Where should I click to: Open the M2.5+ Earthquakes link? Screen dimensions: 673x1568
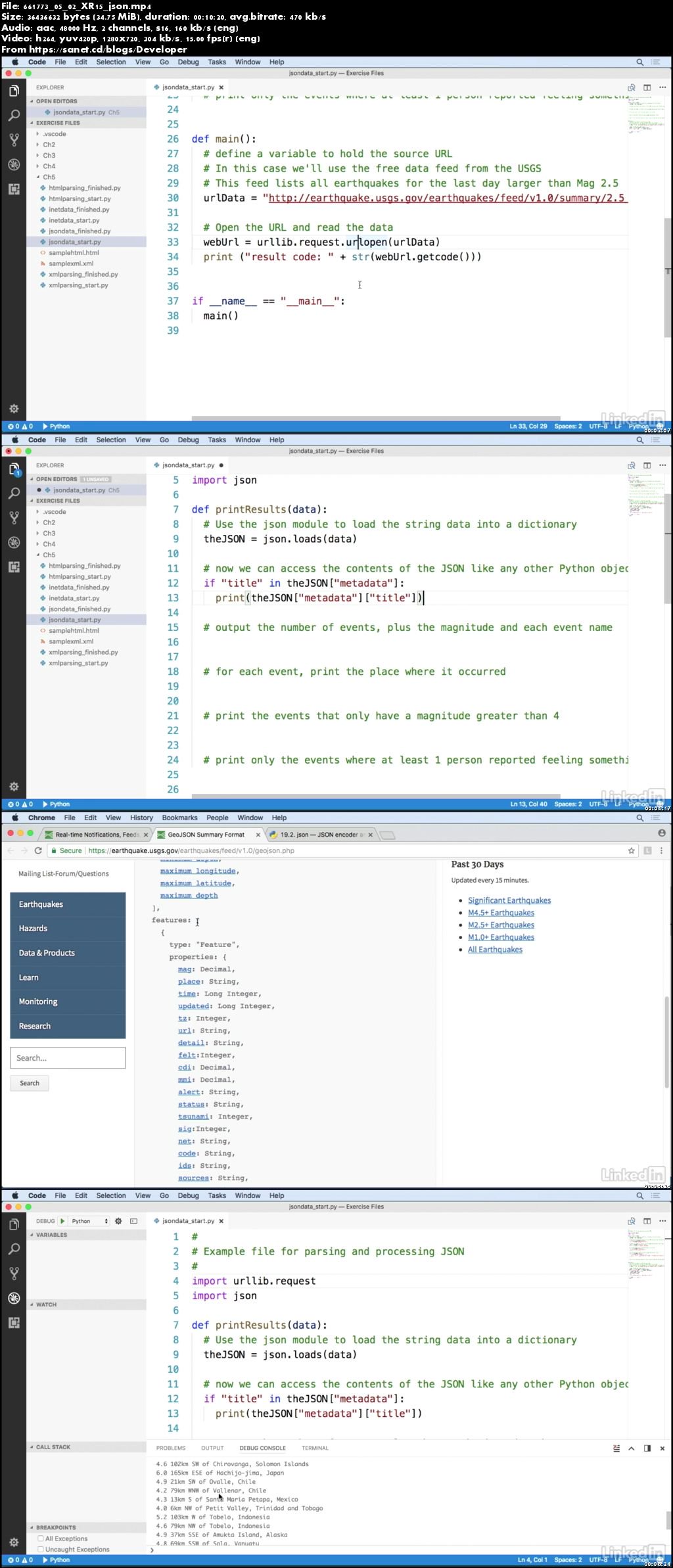[x=501, y=925]
